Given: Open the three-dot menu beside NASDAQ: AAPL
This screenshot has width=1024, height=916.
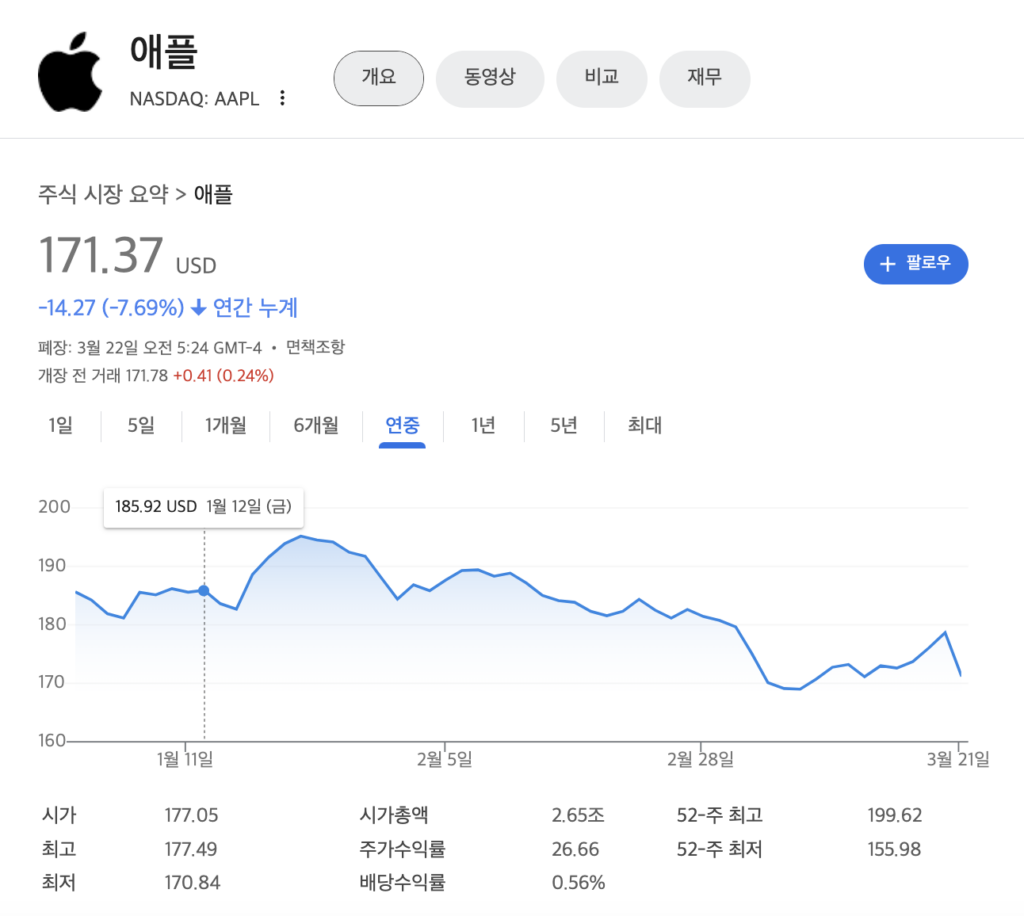Looking at the screenshot, I should (x=283, y=98).
